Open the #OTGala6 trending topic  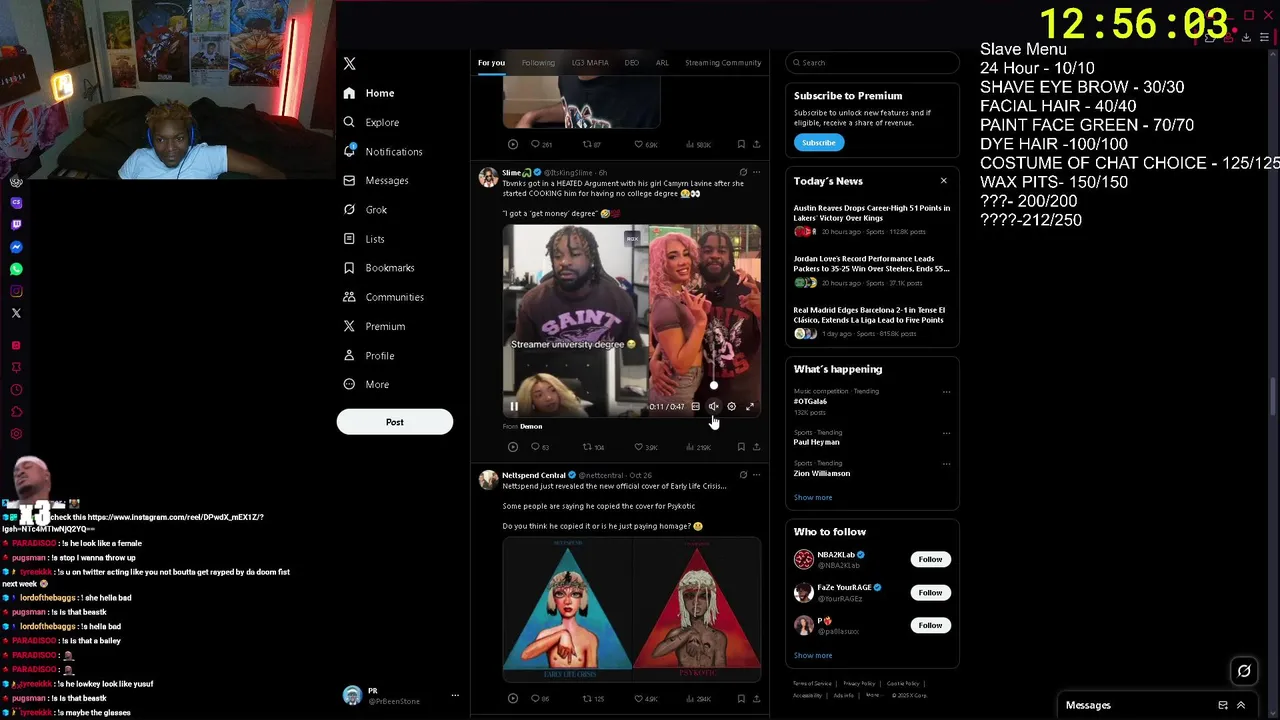[810, 401]
